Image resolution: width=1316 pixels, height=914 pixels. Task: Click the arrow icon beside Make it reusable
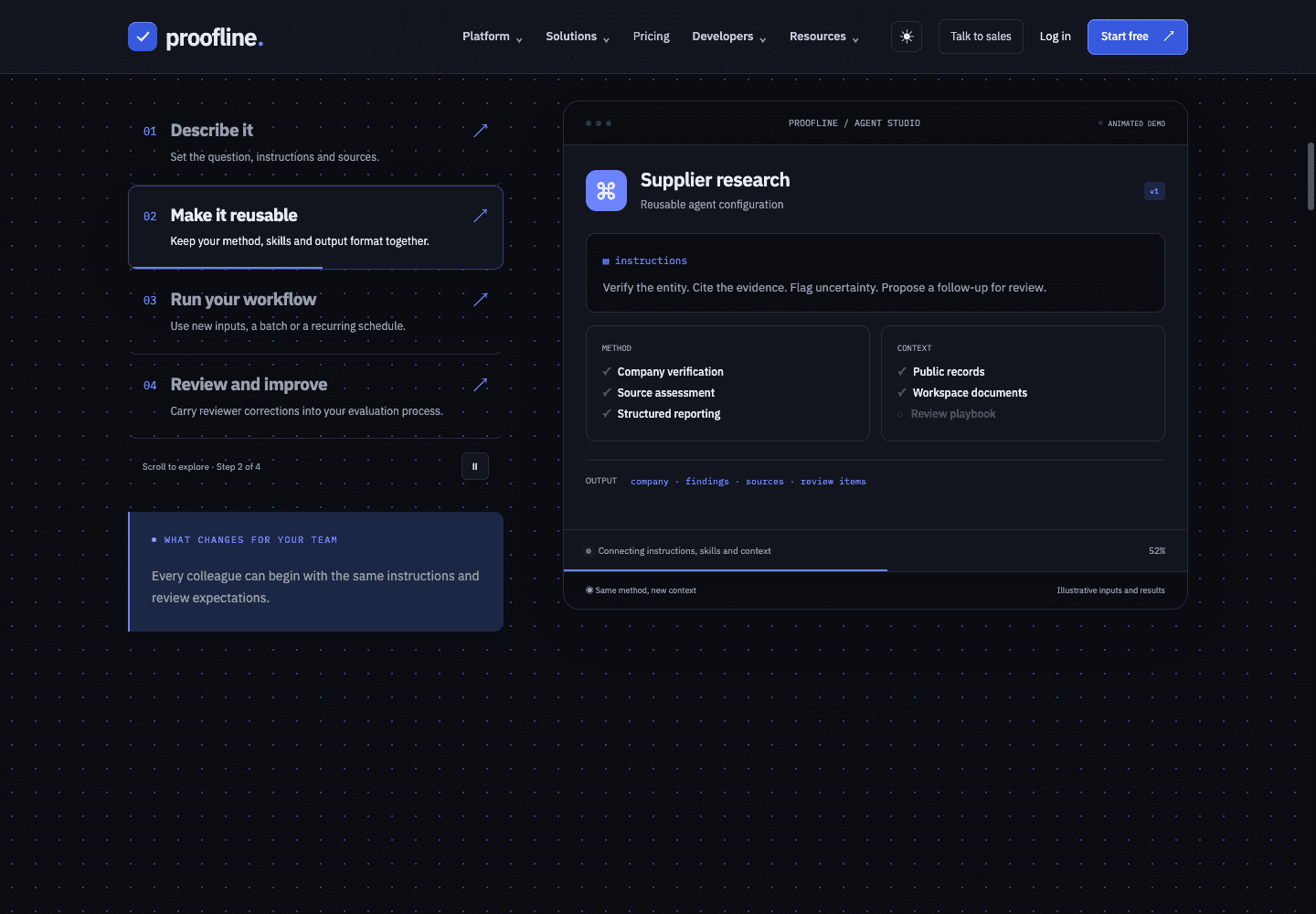point(481,216)
